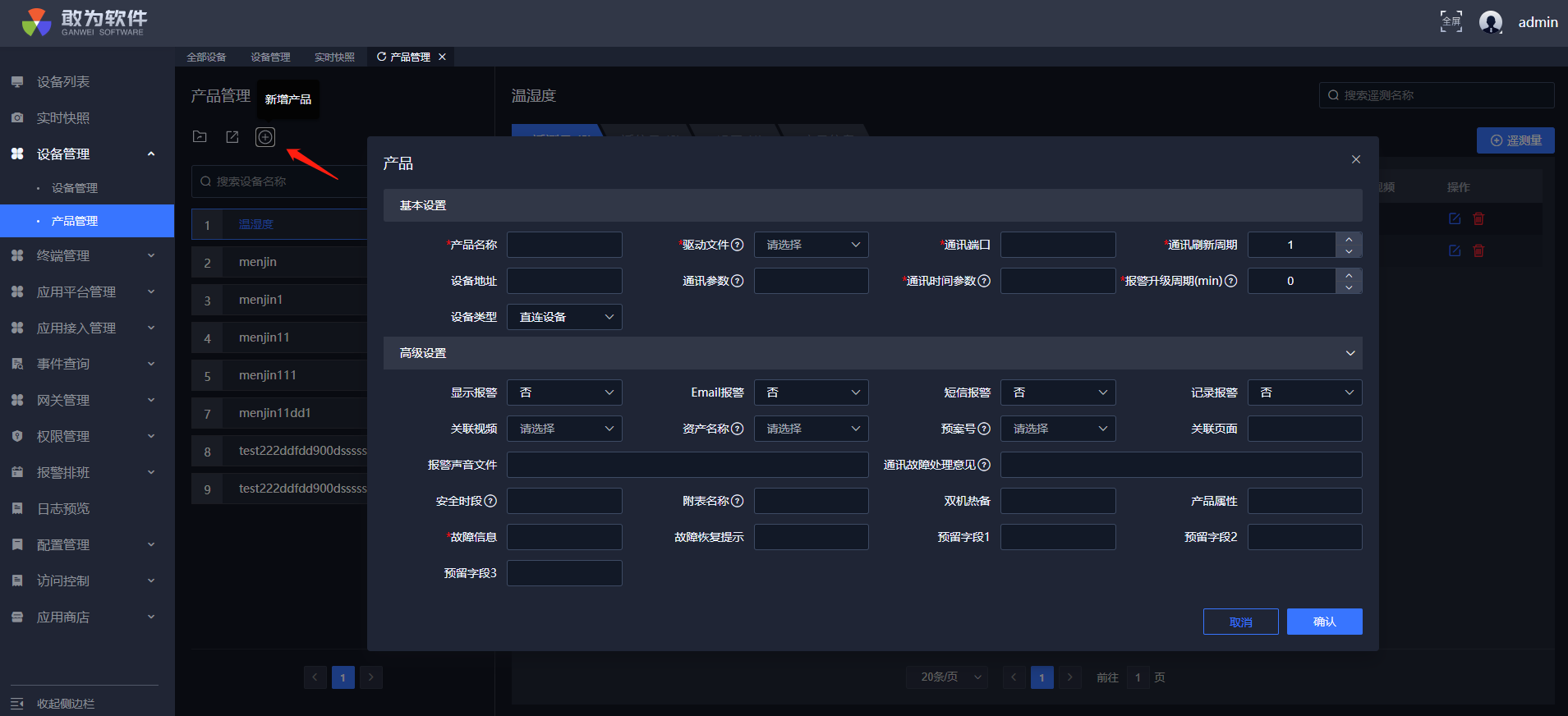Click the help icon next to 驱动文件
The width and height of the screenshot is (1568, 716).
[738, 245]
